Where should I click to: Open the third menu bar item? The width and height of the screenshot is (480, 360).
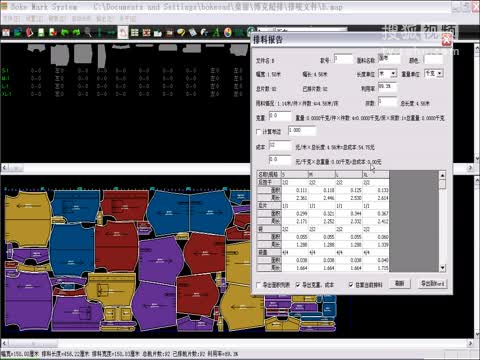[57, 19]
